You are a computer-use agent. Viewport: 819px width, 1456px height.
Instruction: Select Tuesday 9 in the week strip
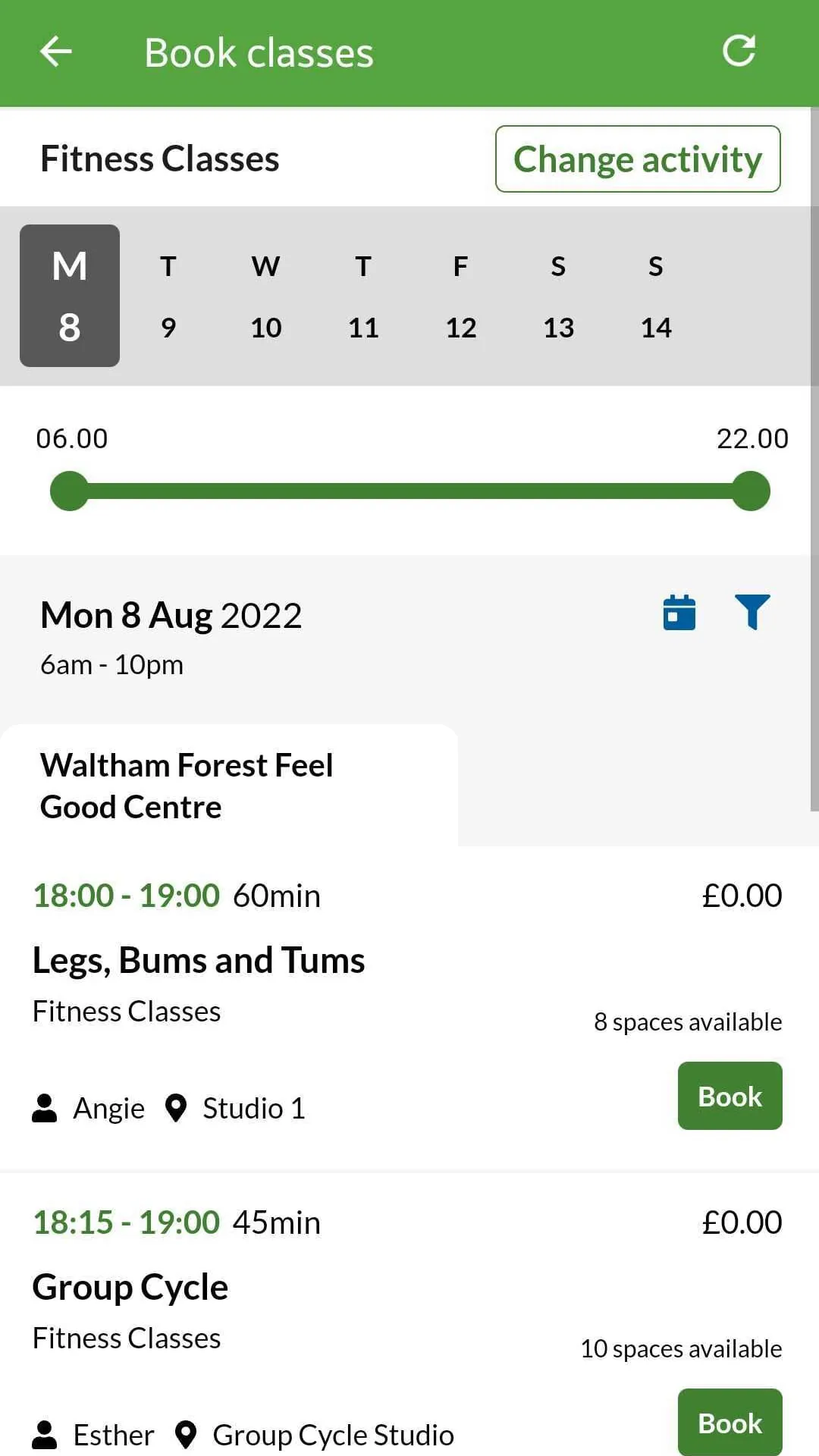click(x=168, y=296)
